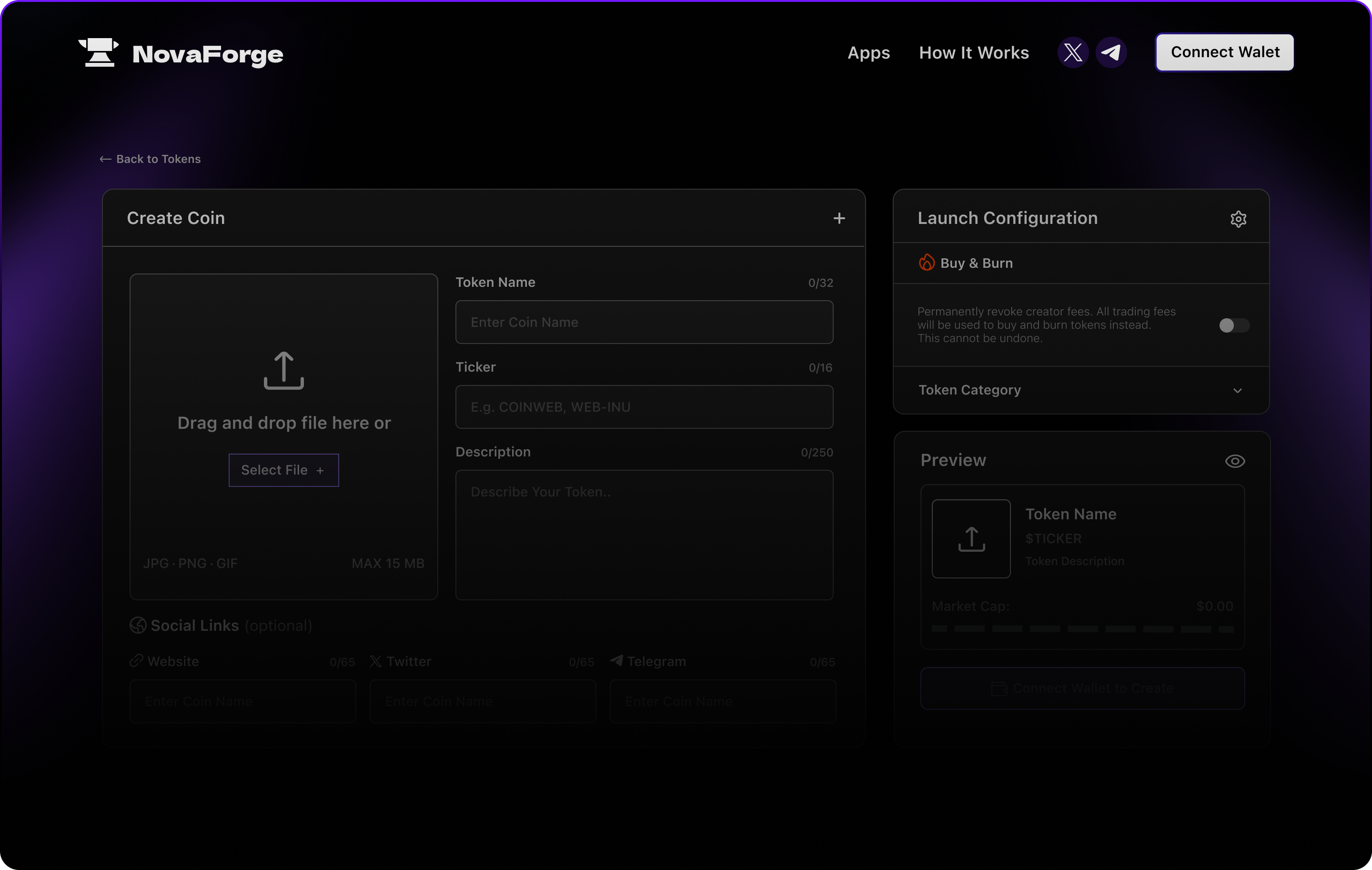The image size is (1372, 870).
Task: Focus the Ticker input field
Action: tap(645, 407)
